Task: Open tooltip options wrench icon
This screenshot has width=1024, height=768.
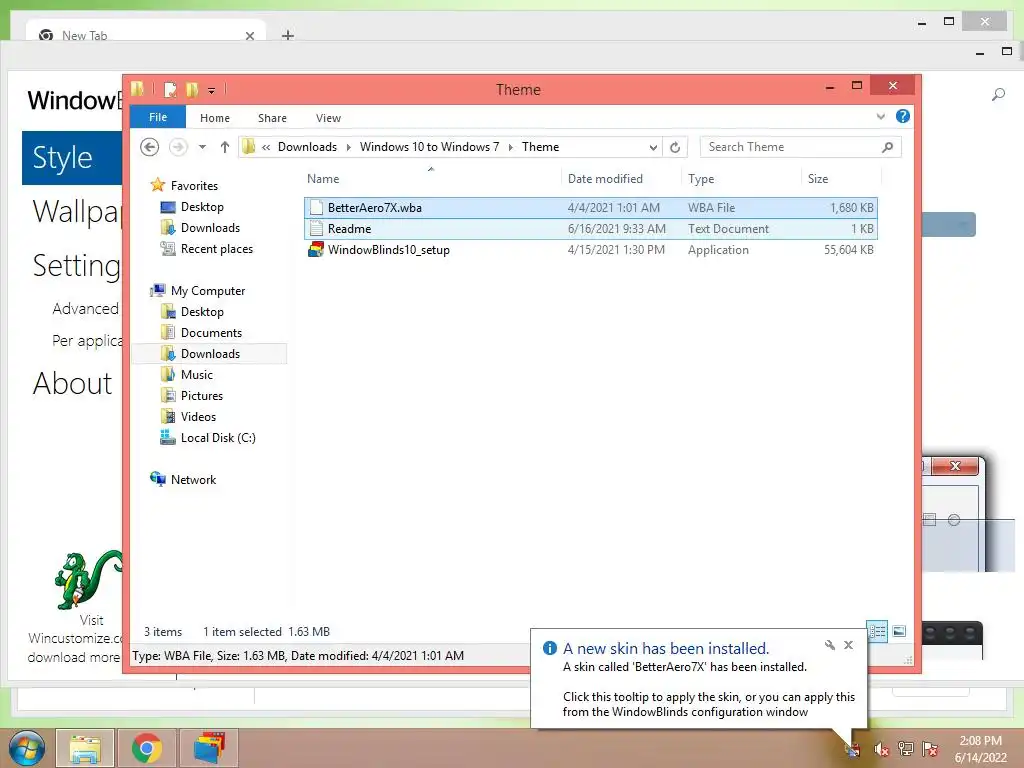Action: point(829,645)
